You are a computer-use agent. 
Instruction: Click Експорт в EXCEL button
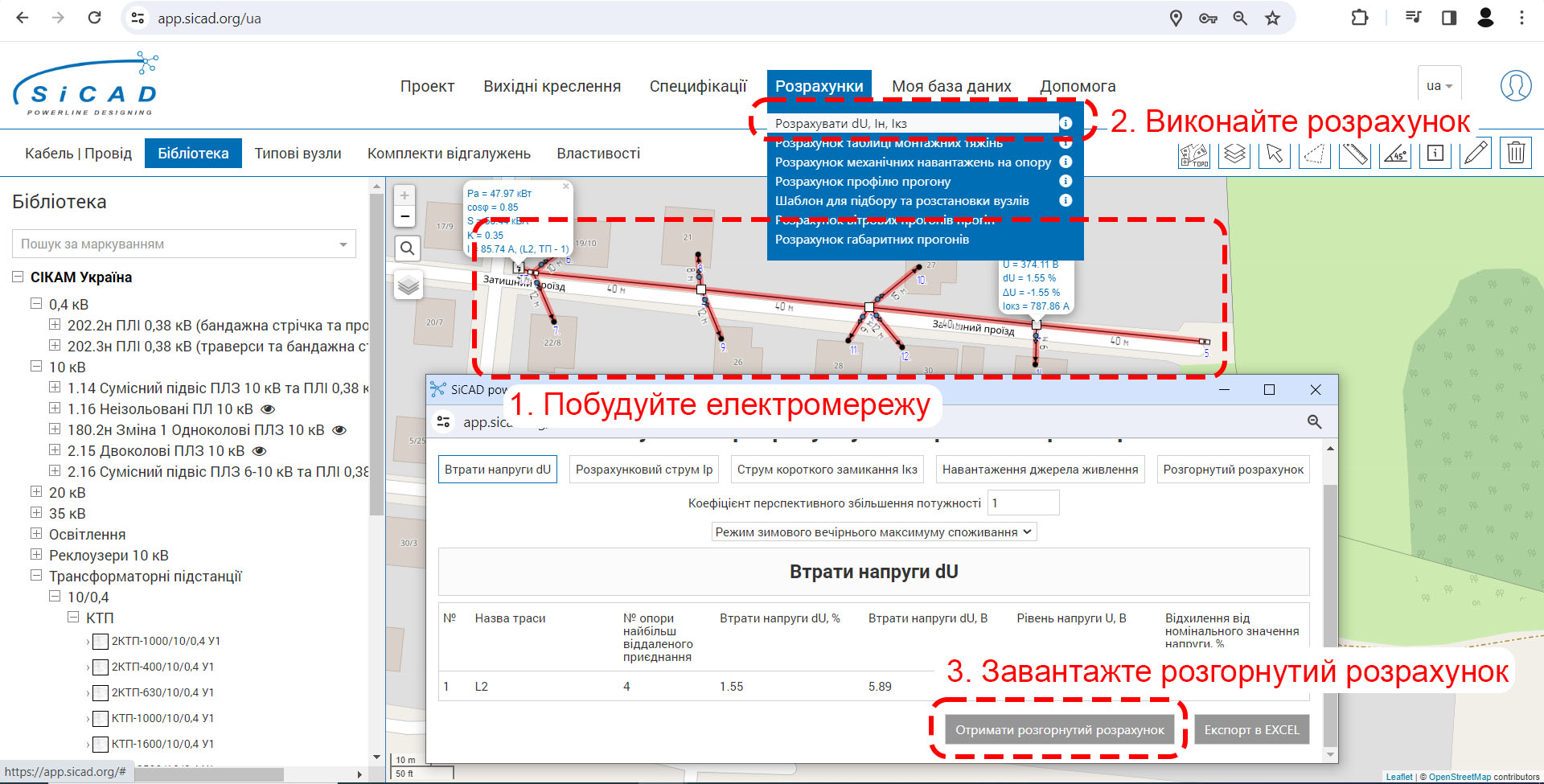coord(1252,730)
